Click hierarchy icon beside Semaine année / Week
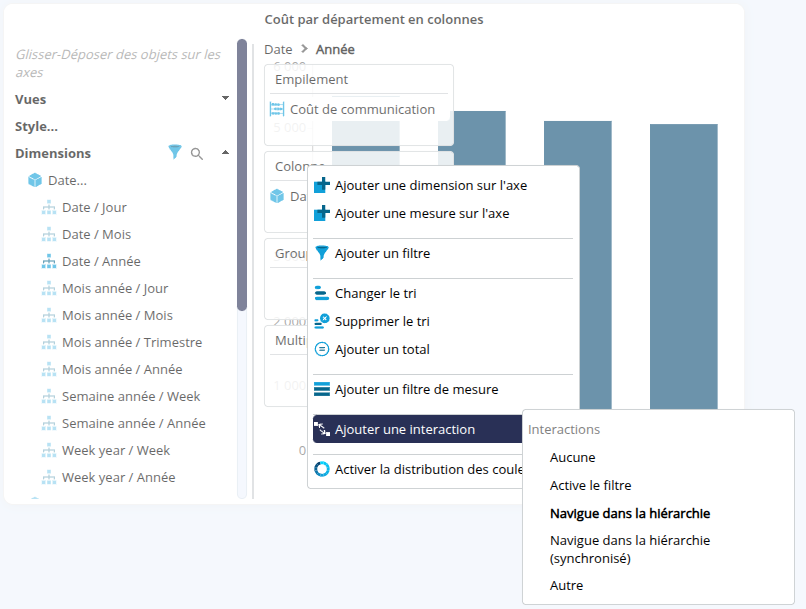 (49, 397)
